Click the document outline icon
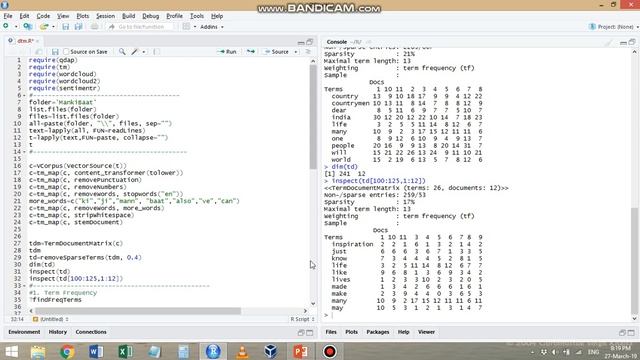This screenshot has height=360, width=640. click(308, 52)
